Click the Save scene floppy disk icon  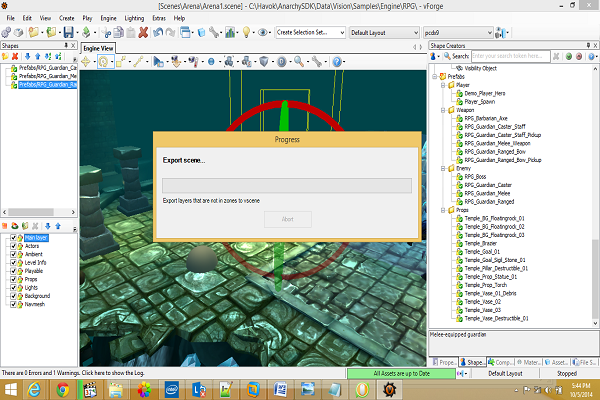pos(68,33)
